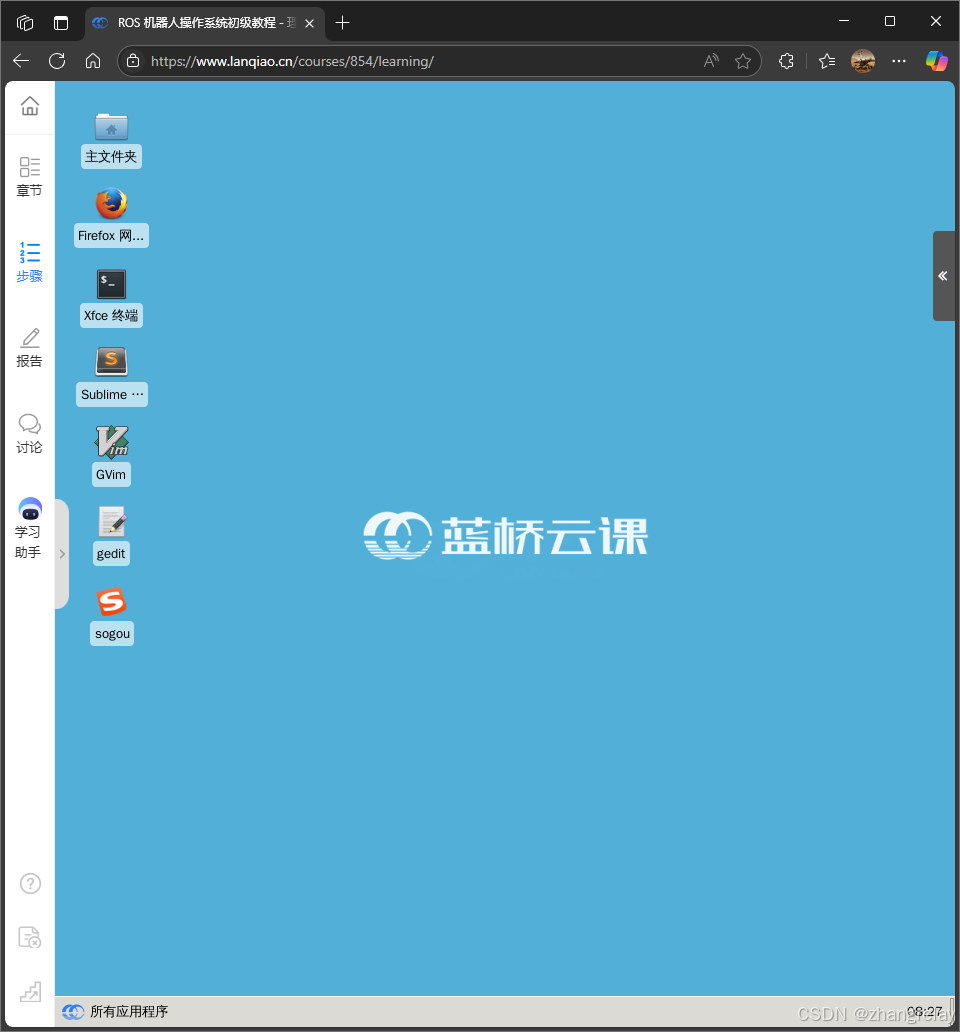This screenshot has height=1032, width=960.
Task: Refresh the browser page
Action: tap(57, 61)
